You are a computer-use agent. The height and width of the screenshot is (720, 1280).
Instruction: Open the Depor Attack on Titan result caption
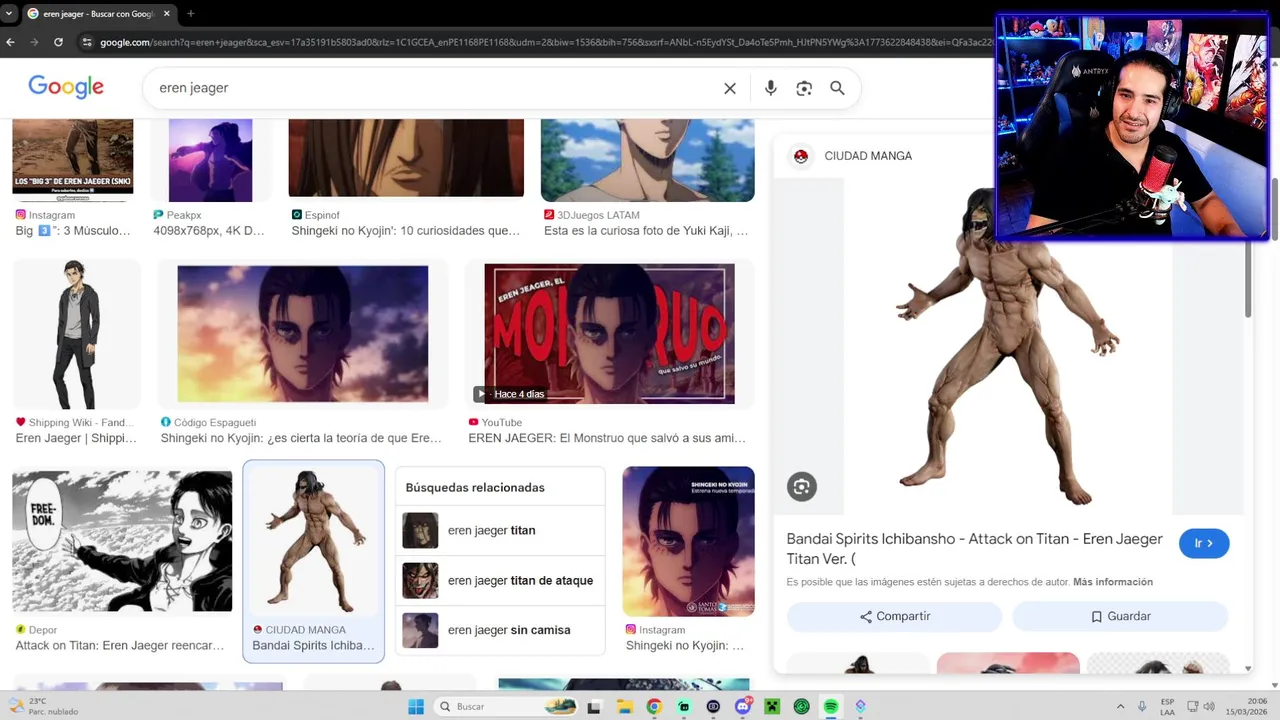[120, 645]
